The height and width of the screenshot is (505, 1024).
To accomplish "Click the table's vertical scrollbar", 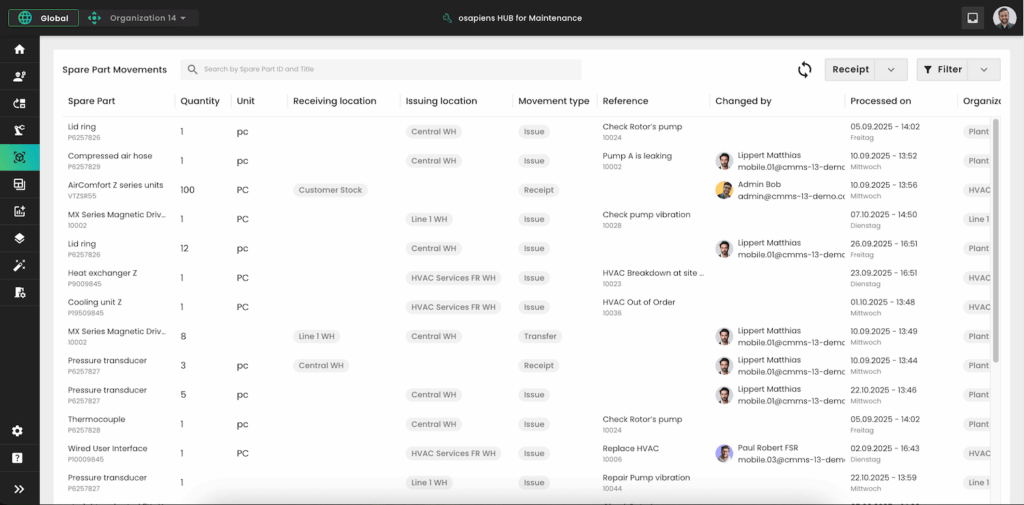I will (995, 240).
